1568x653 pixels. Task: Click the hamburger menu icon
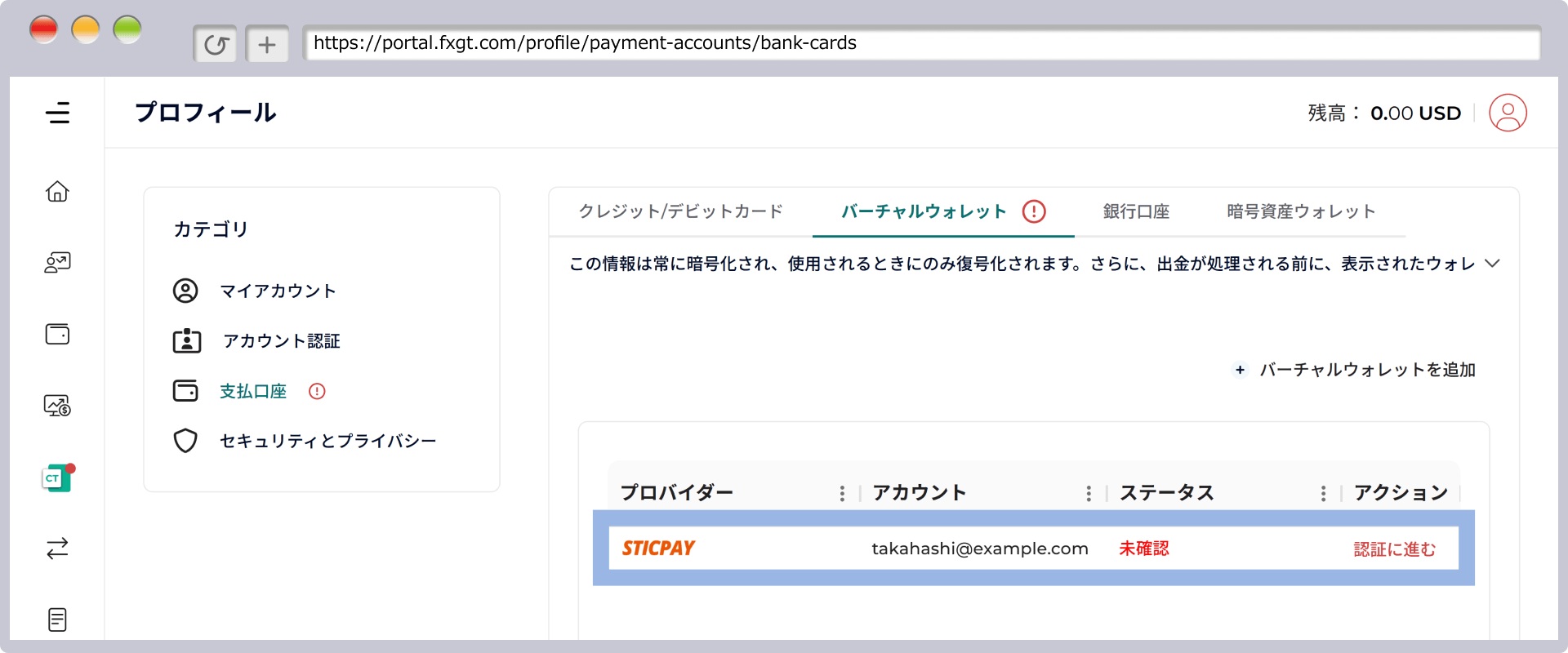(x=57, y=113)
